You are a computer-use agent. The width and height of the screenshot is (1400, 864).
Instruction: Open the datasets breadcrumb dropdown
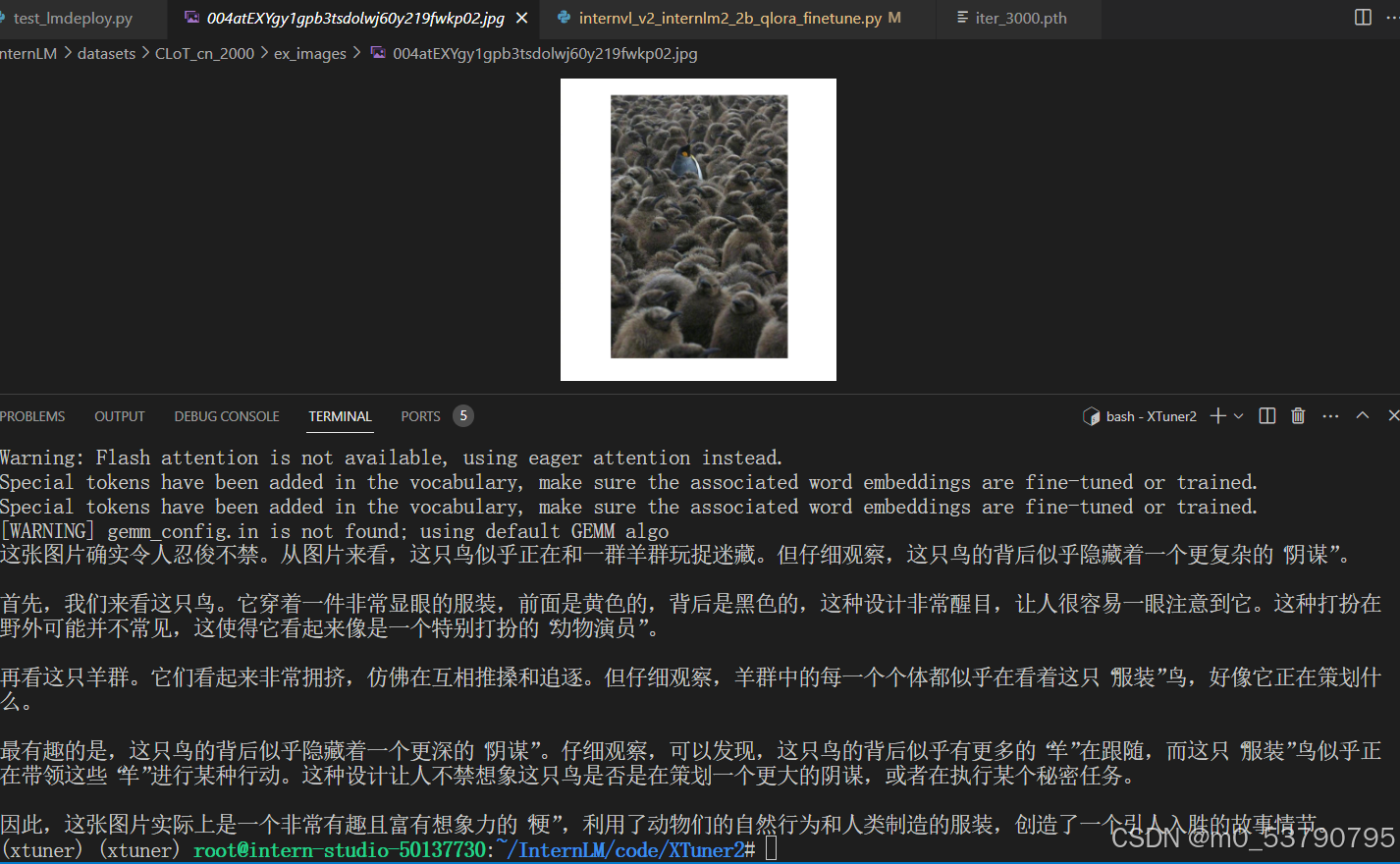106,53
